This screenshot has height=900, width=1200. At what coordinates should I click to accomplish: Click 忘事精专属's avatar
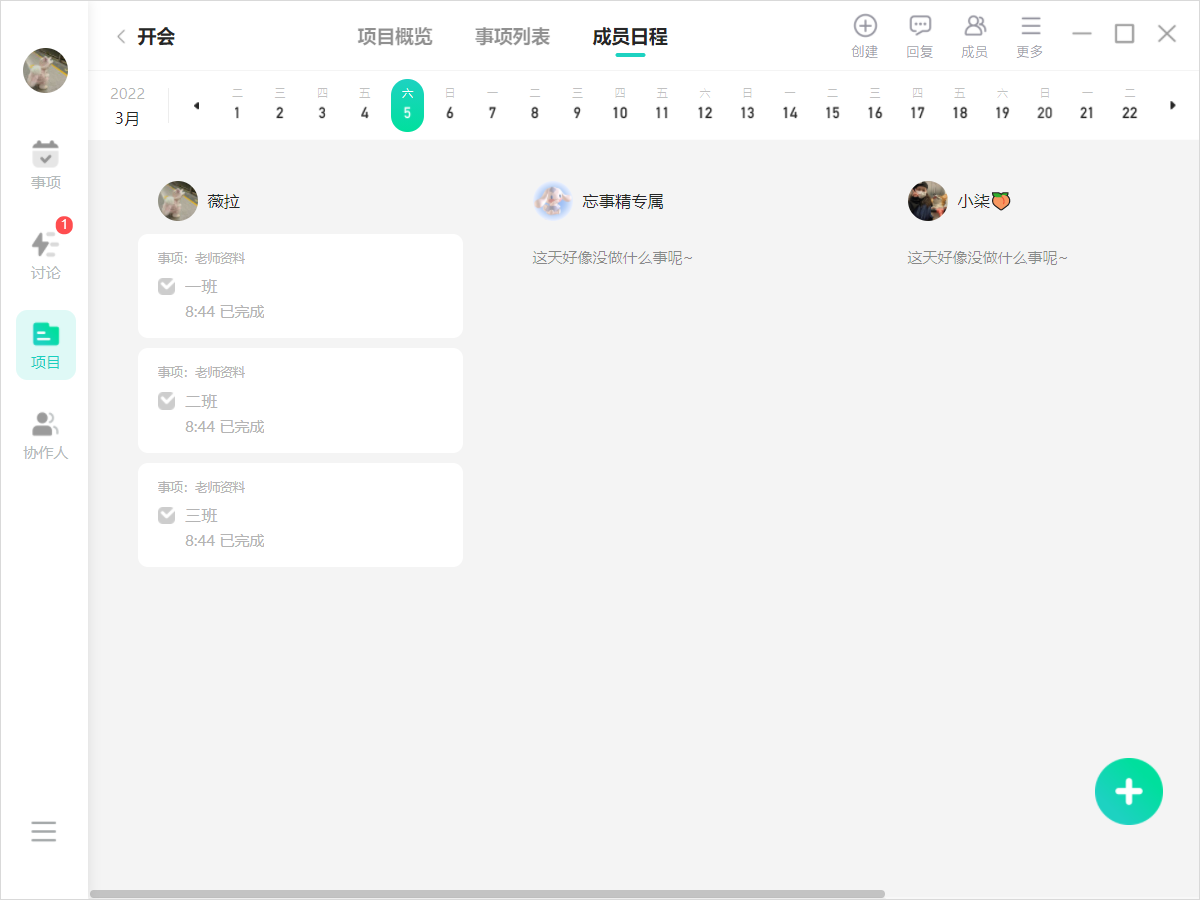click(x=553, y=201)
